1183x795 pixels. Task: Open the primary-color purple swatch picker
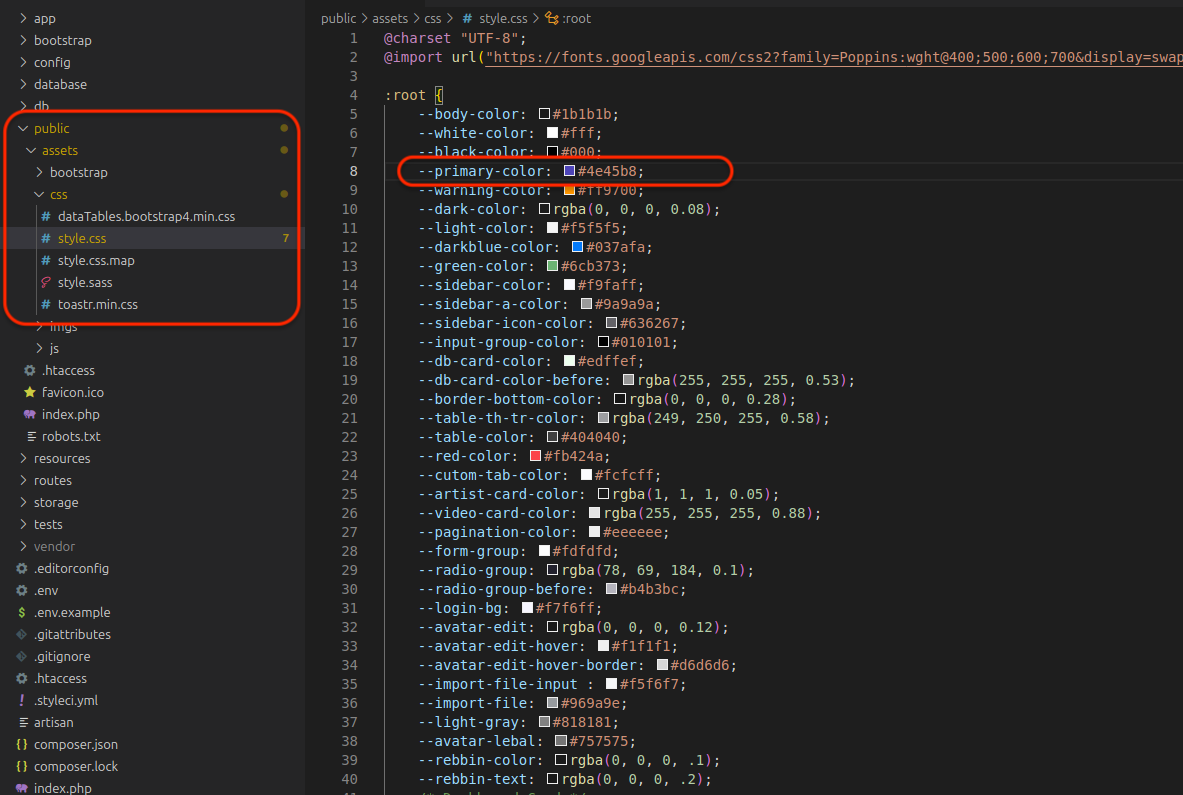pyautogui.click(x=569, y=171)
